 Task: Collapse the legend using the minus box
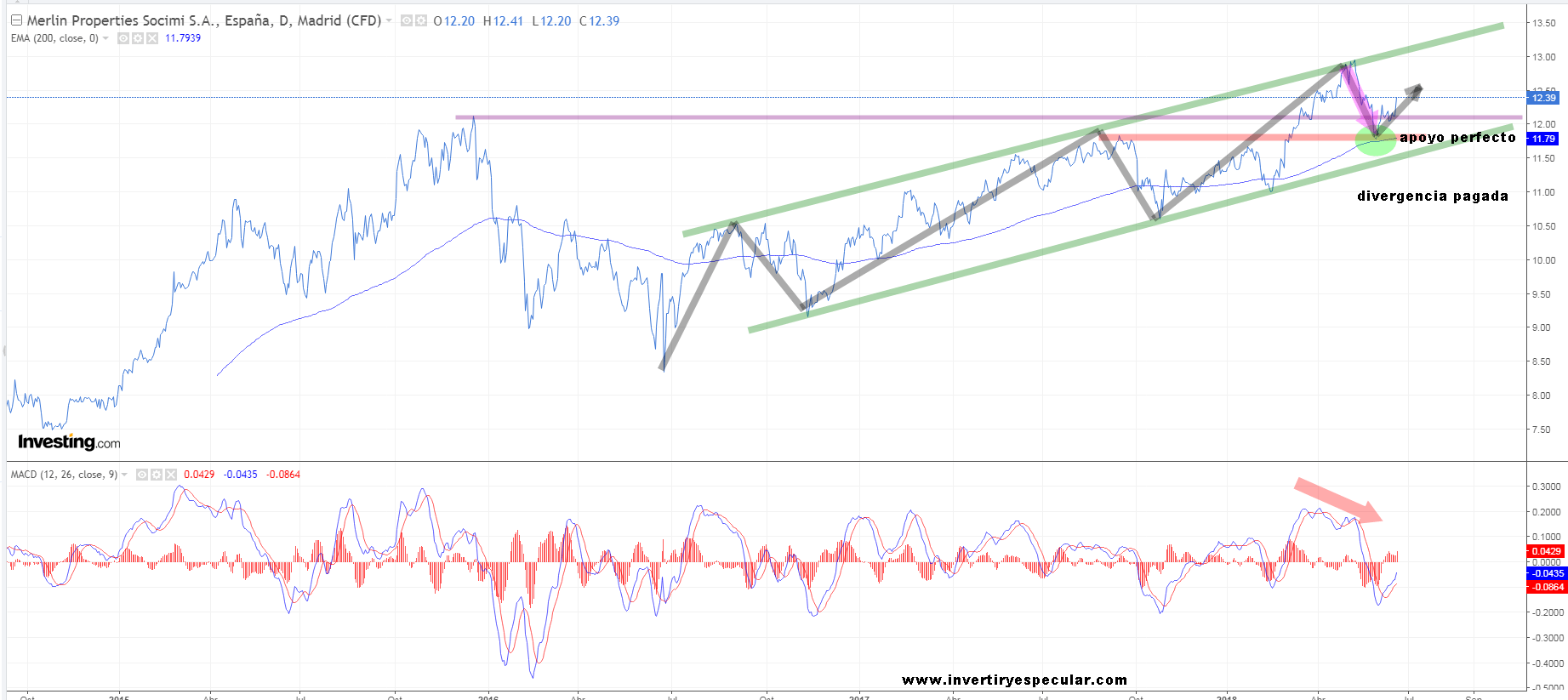pyautogui.click(x=16, y=20)
